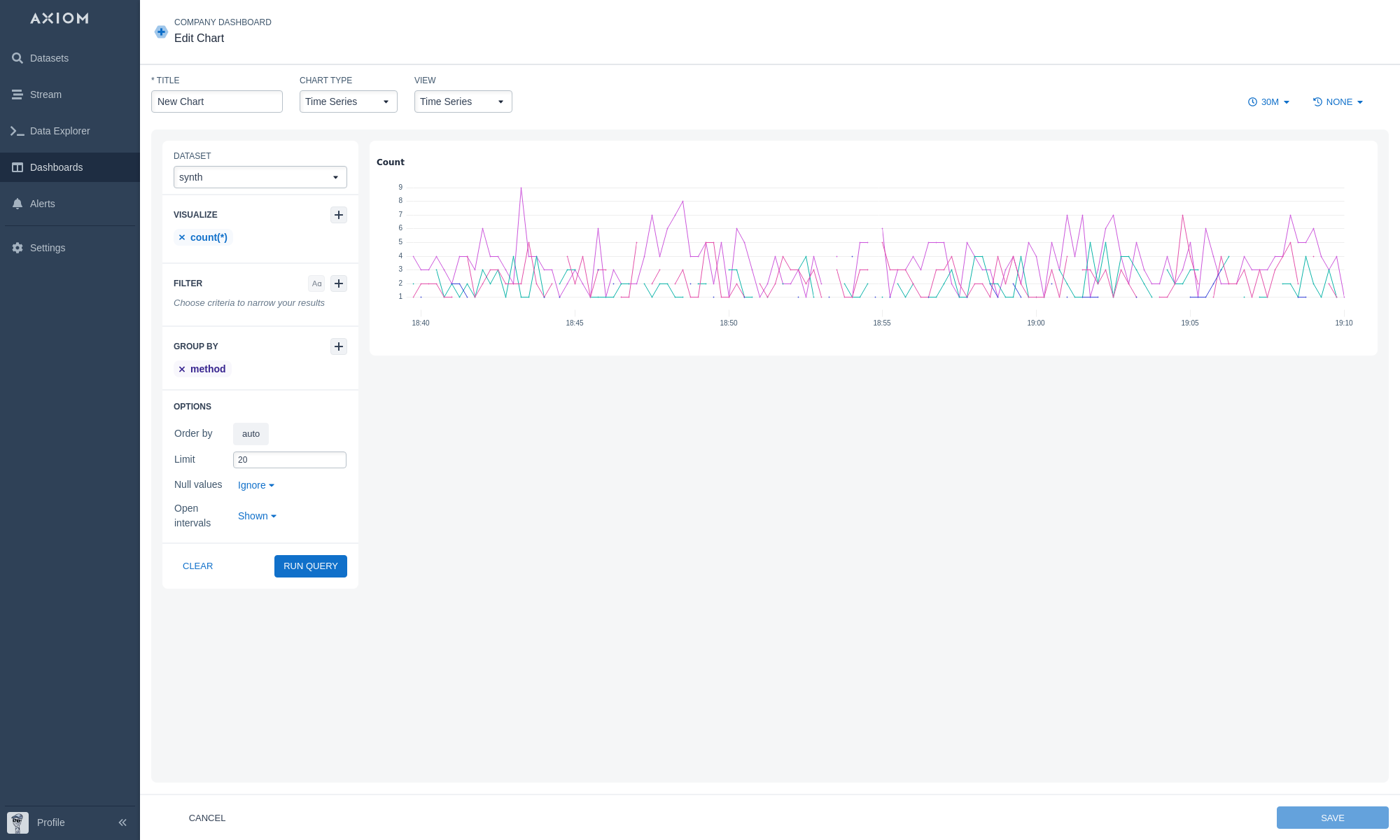
Task: Open Null values Ignore selector
Action: coord(255,485)
